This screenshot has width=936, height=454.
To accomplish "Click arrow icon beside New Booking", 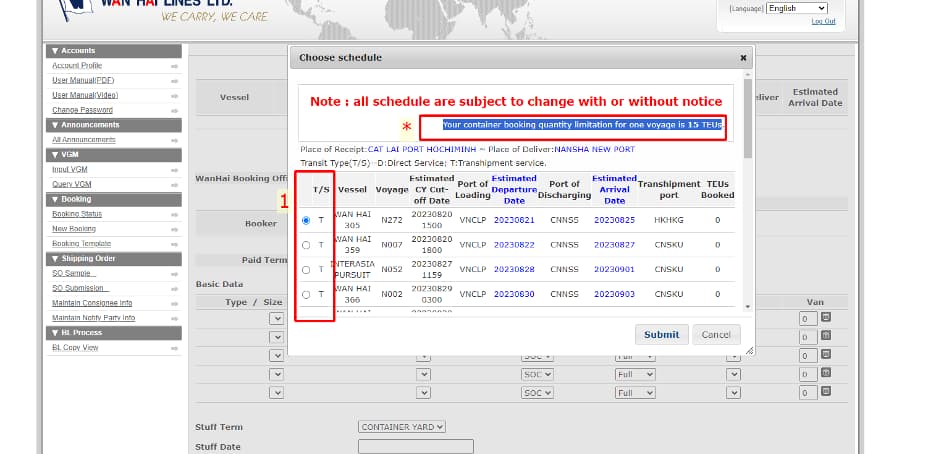I will point(174,229).
